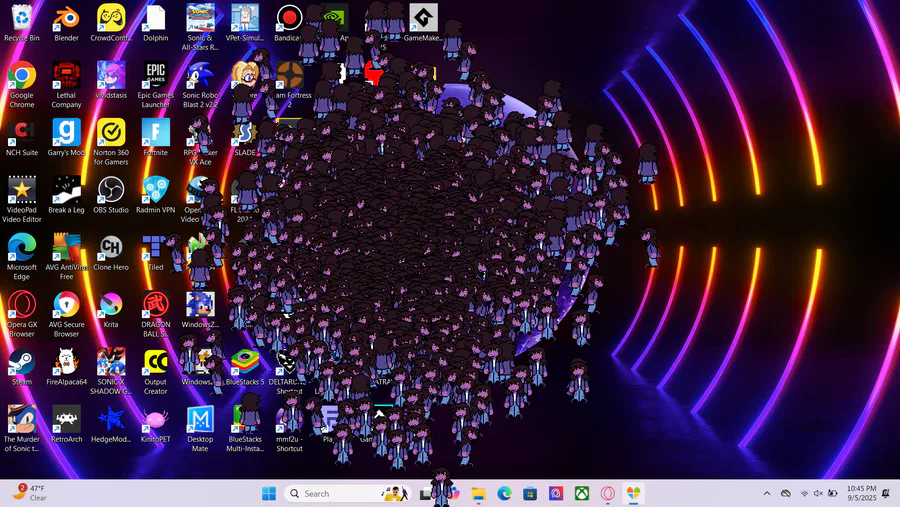Open NCH Suite desktop icon

coord(22,138)
